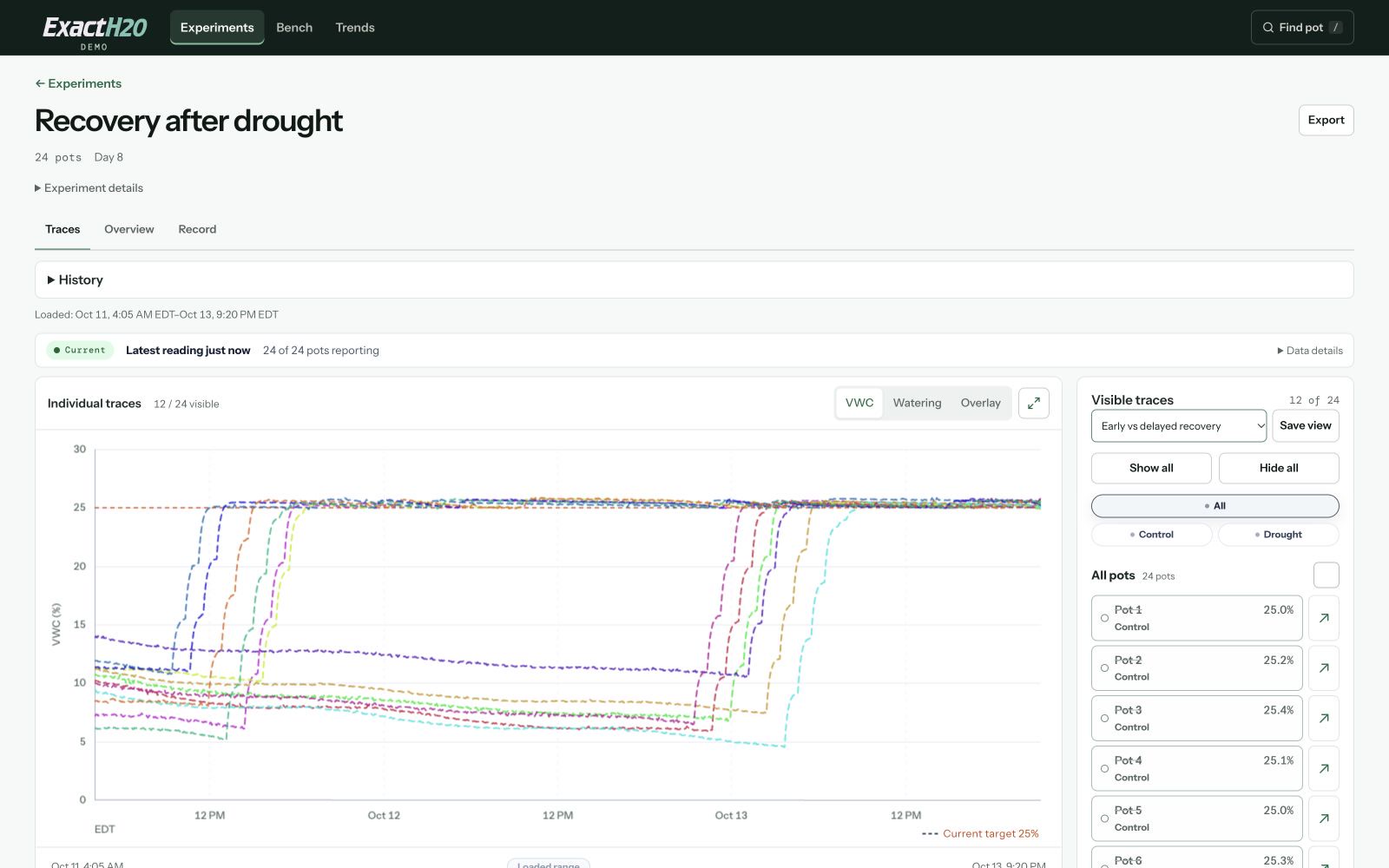This screenshot has height=868, width=1389.
Task: Open the Early vs delayed recovery dropdown
Action: [x=1179, y=426]
